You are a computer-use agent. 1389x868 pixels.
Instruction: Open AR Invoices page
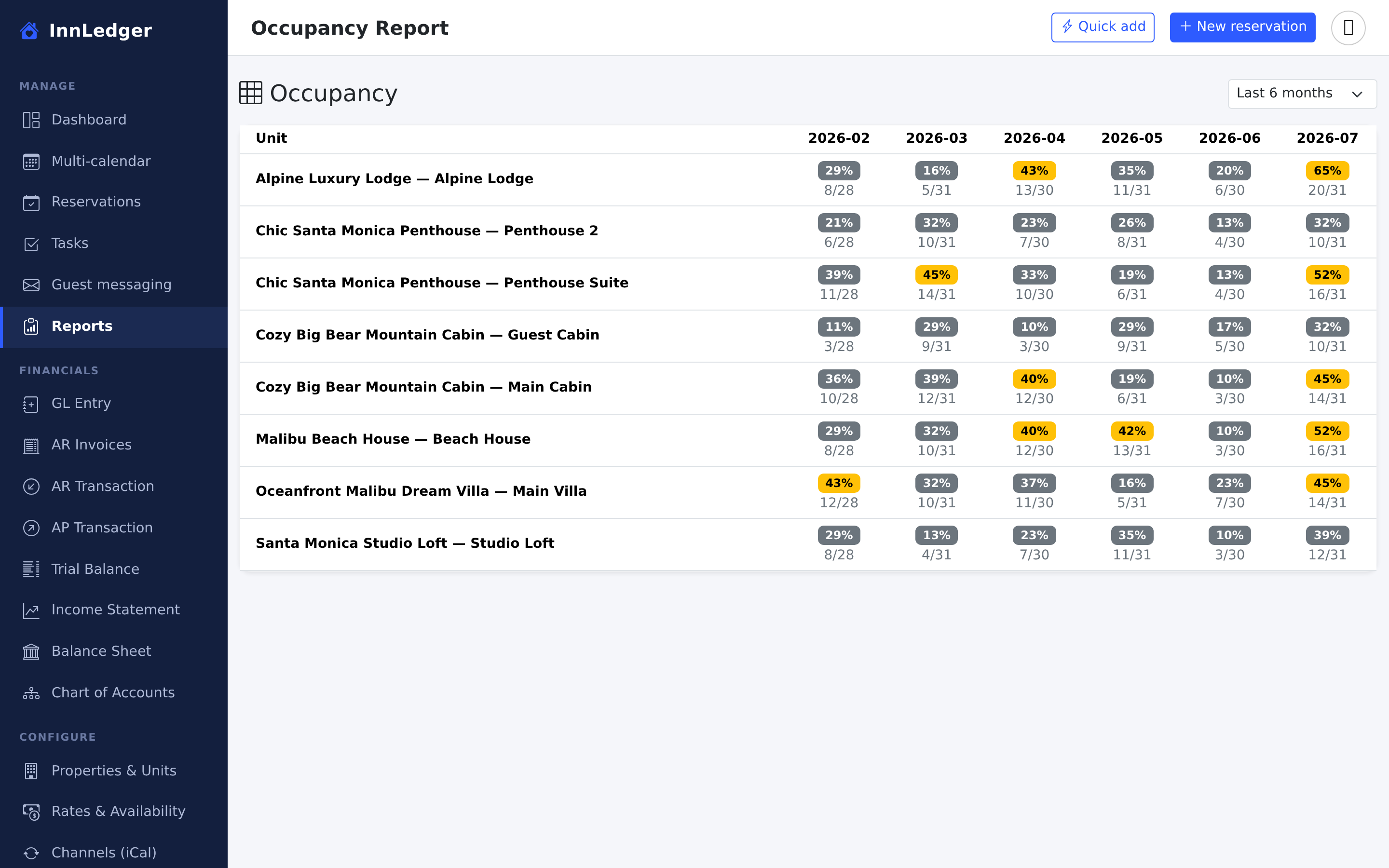(114, 445)
